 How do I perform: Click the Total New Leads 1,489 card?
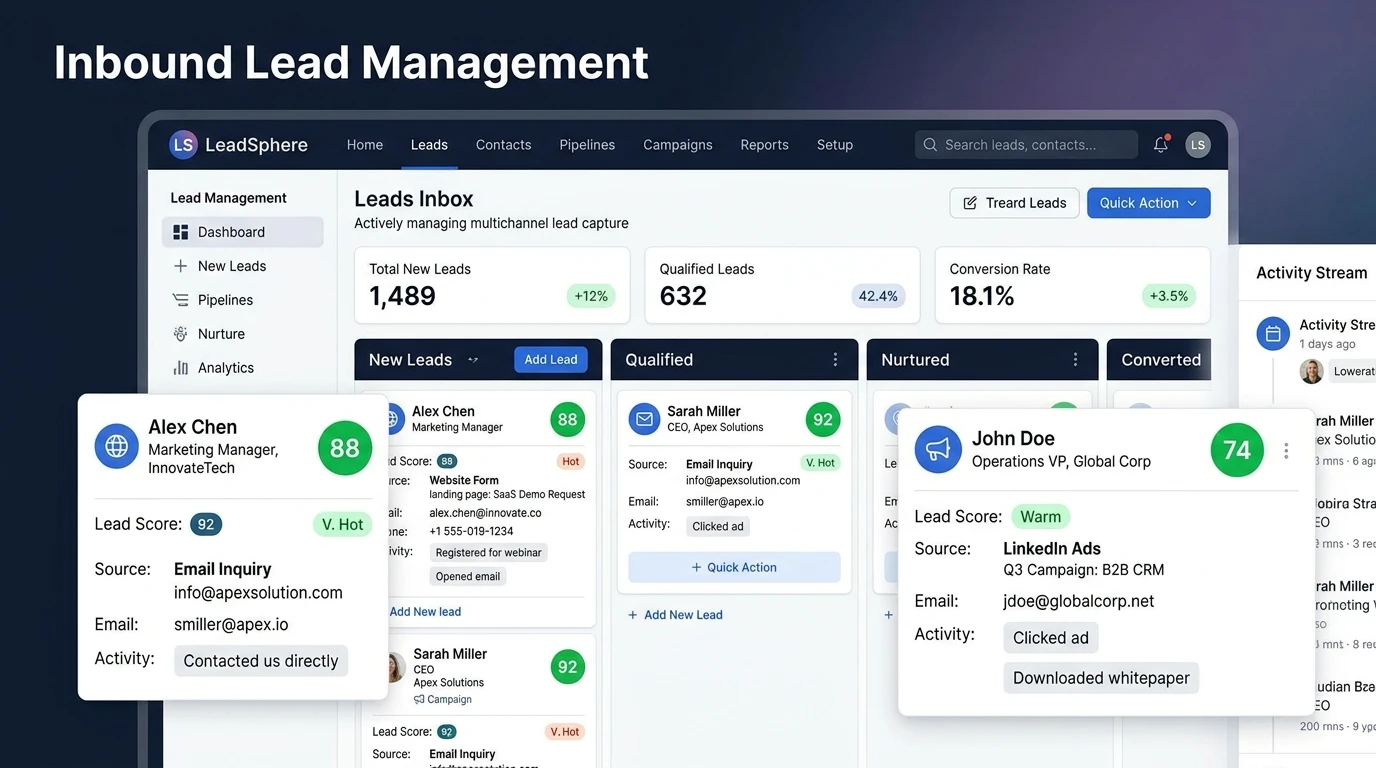click(493, 286)
